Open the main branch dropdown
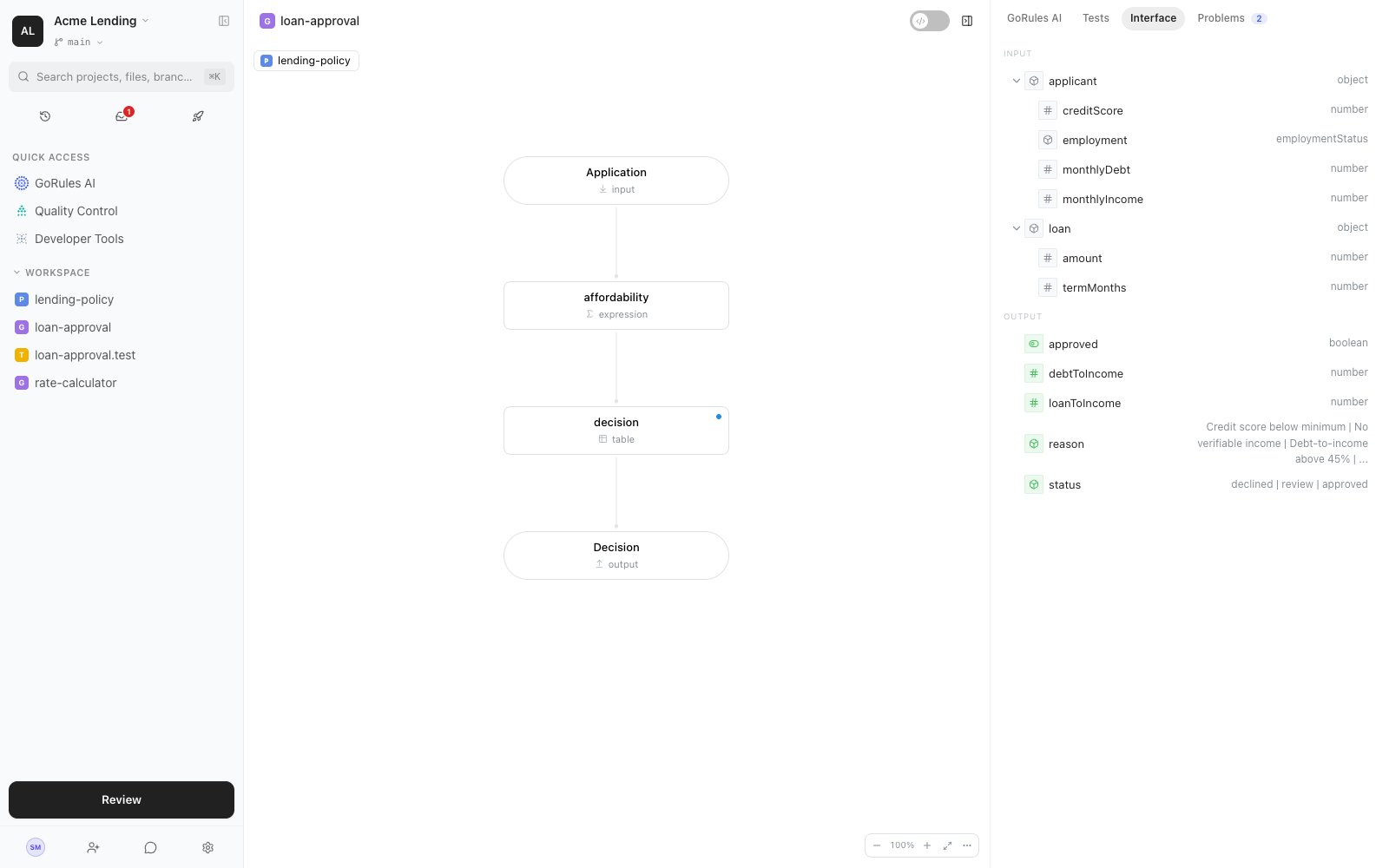Viewport: 1389px width, 868px height. [x=78, y=42]
